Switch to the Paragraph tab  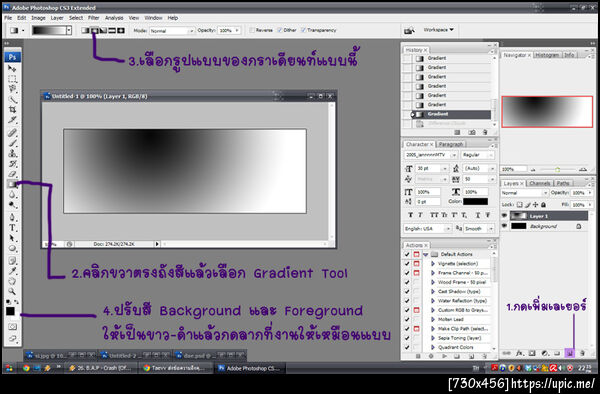click(451, 144)
